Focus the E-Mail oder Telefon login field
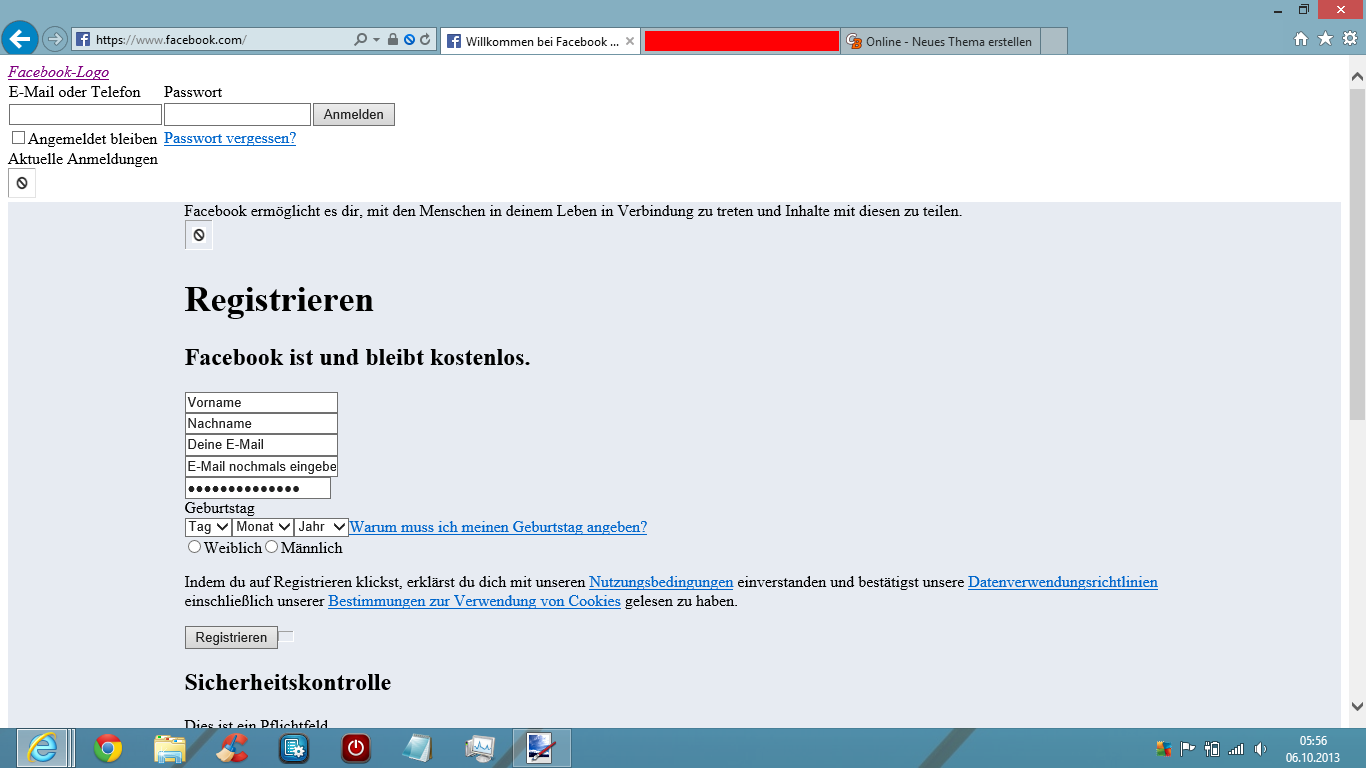Viewport: 1366px width, 768px height. coord(85,115)
